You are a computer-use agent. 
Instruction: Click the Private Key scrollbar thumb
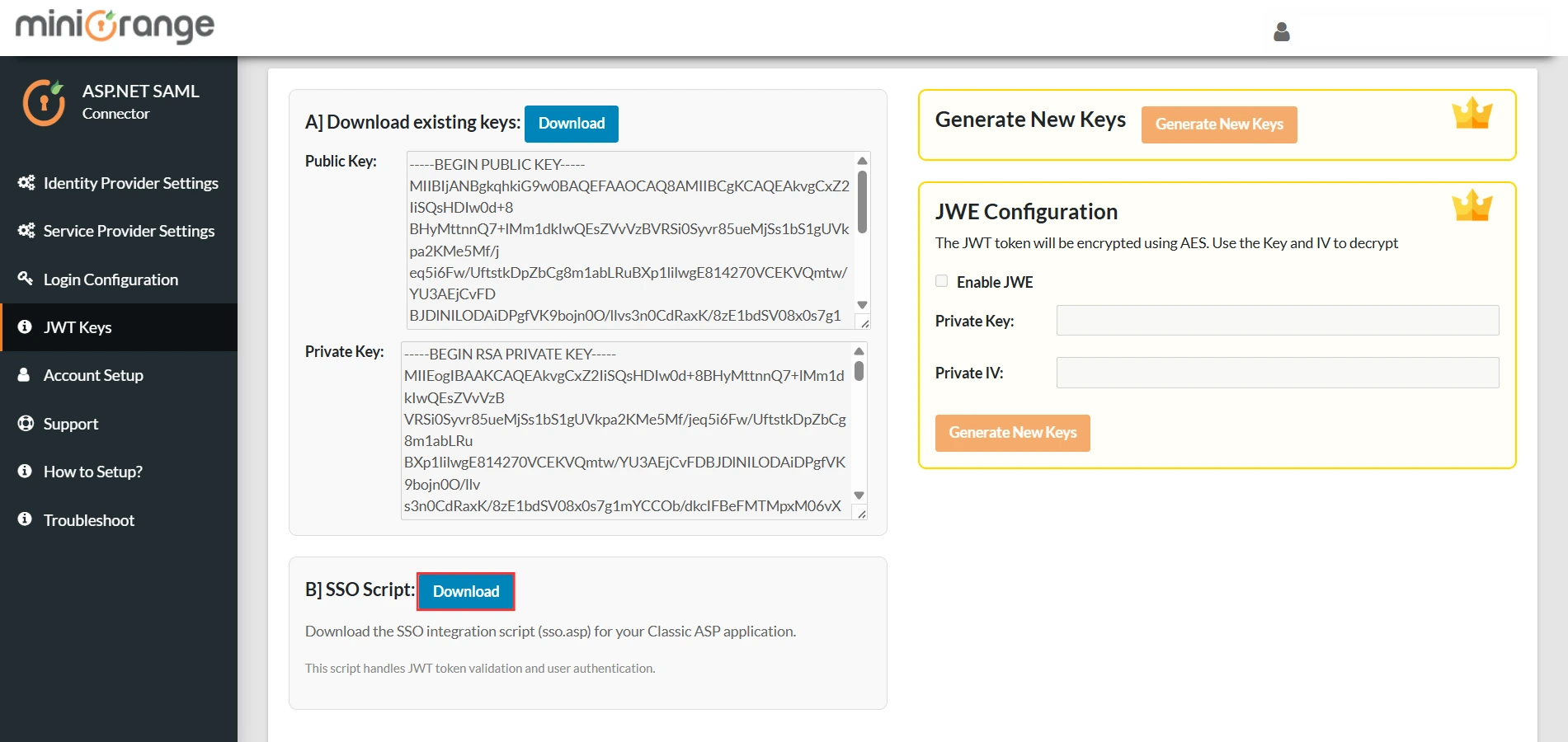pyautogui.click(x=859, y=371)
